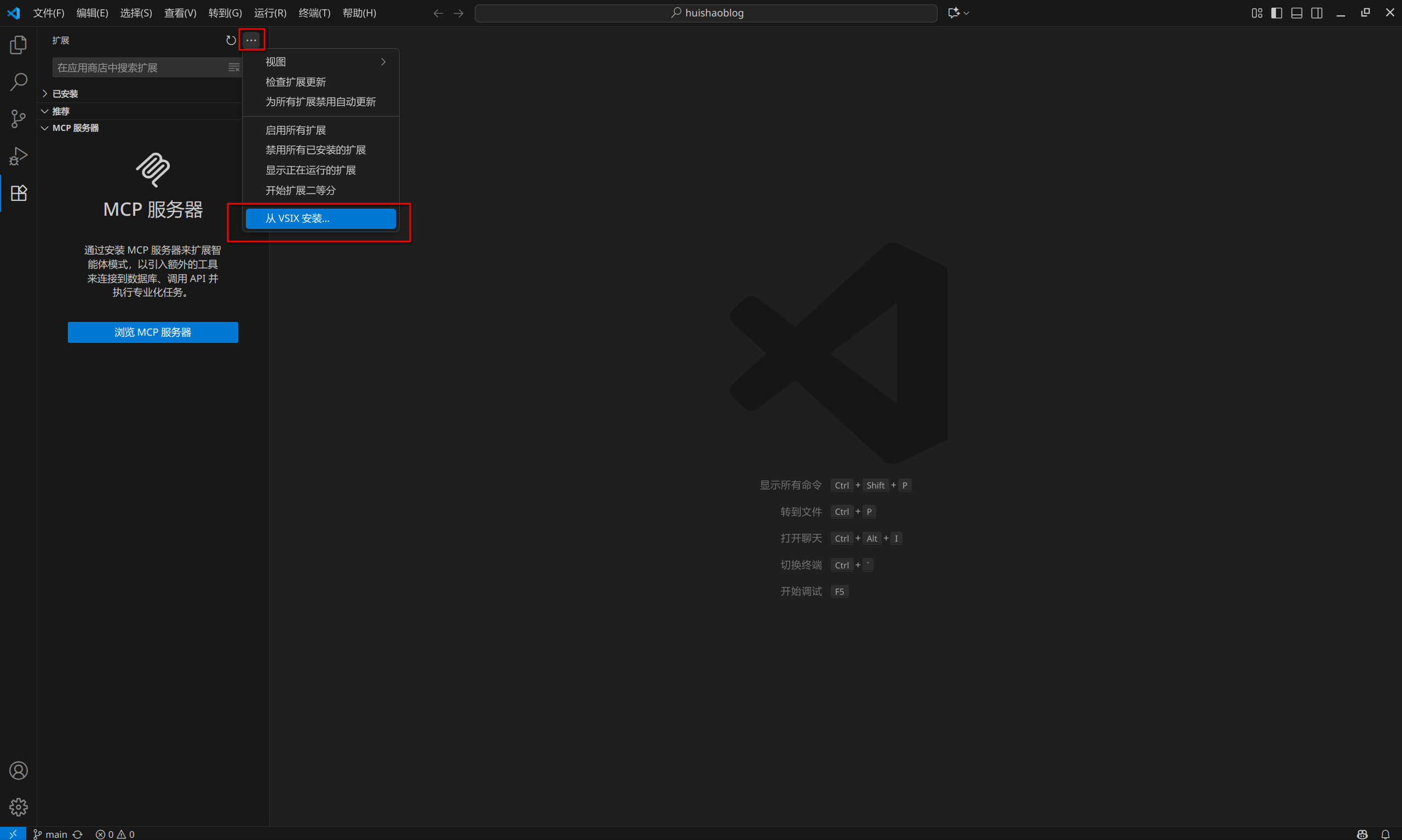Viewport: 1402px width, 840px height.
Task: Click the main branch status item
Action: [x=51, y=835]
